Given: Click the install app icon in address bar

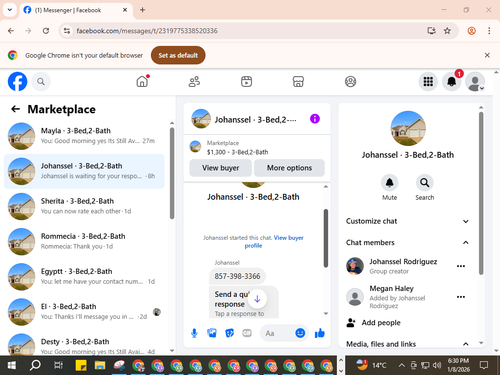Looking at the screenshot, I should (x=431, y=31).
